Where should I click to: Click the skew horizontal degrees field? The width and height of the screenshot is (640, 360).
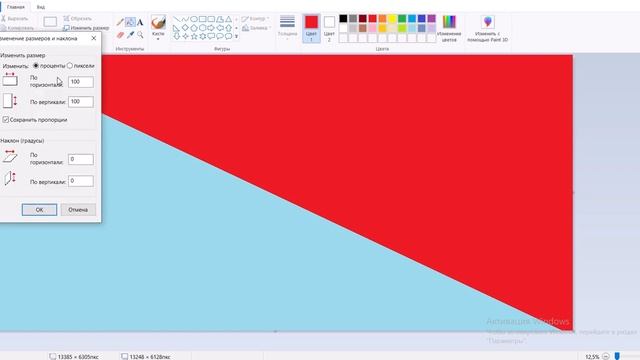point(81,159)
